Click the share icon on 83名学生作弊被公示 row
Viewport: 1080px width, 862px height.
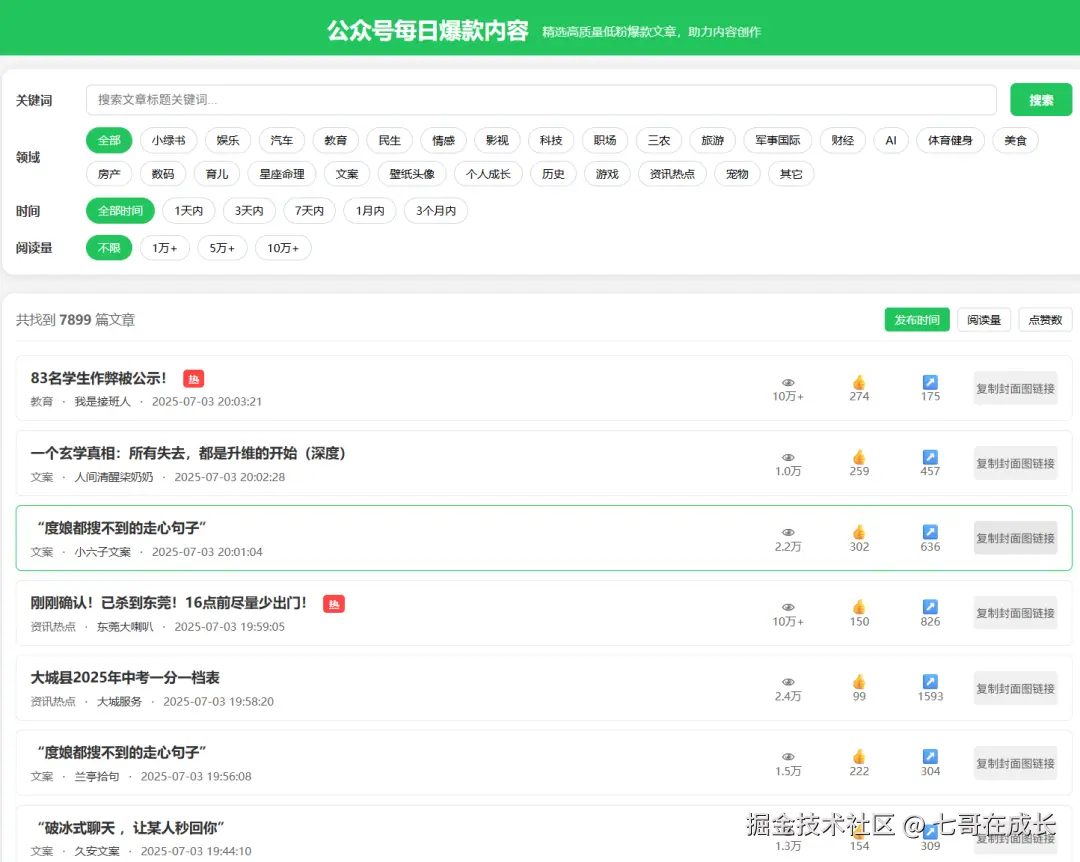click(930, 382)
